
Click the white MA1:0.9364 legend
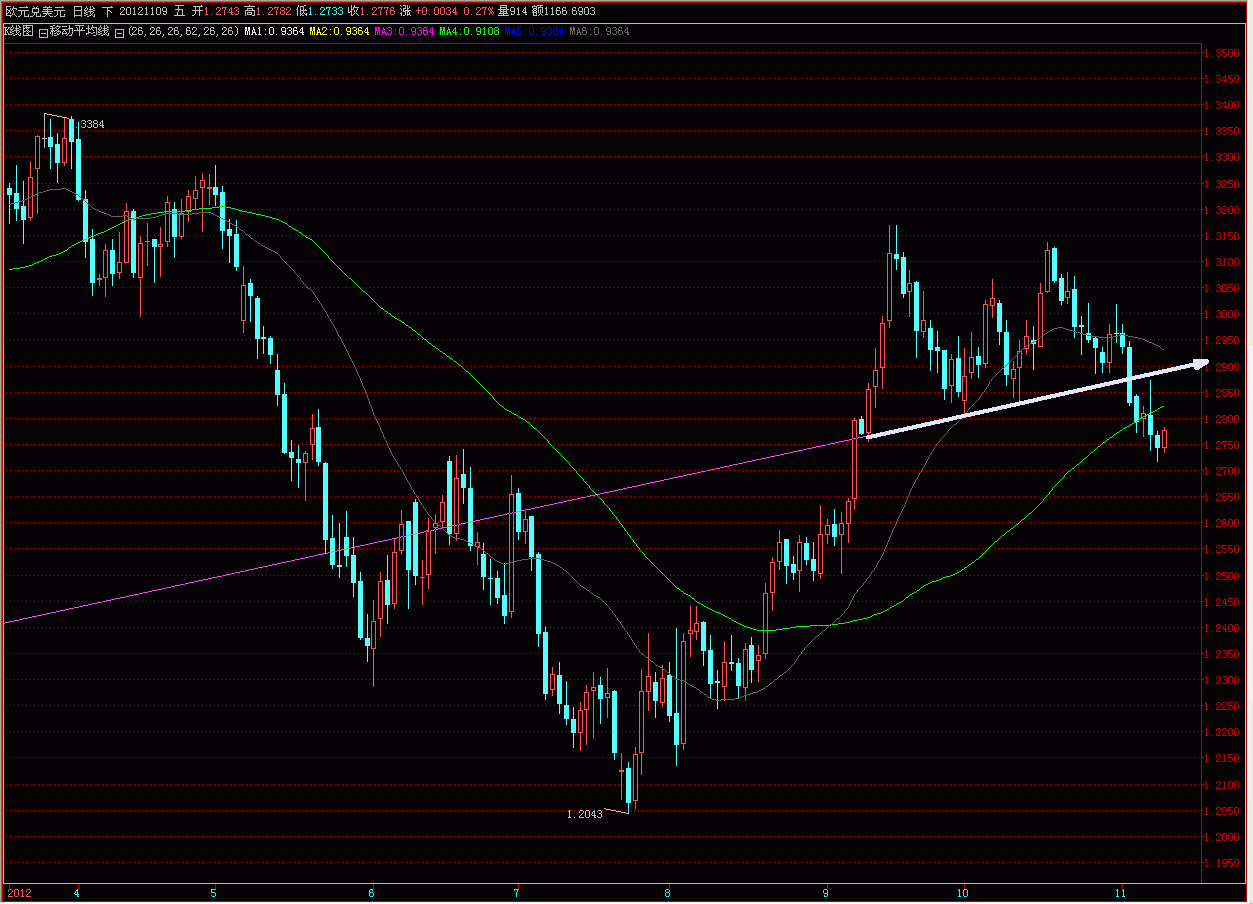click(x=274, y=31)
